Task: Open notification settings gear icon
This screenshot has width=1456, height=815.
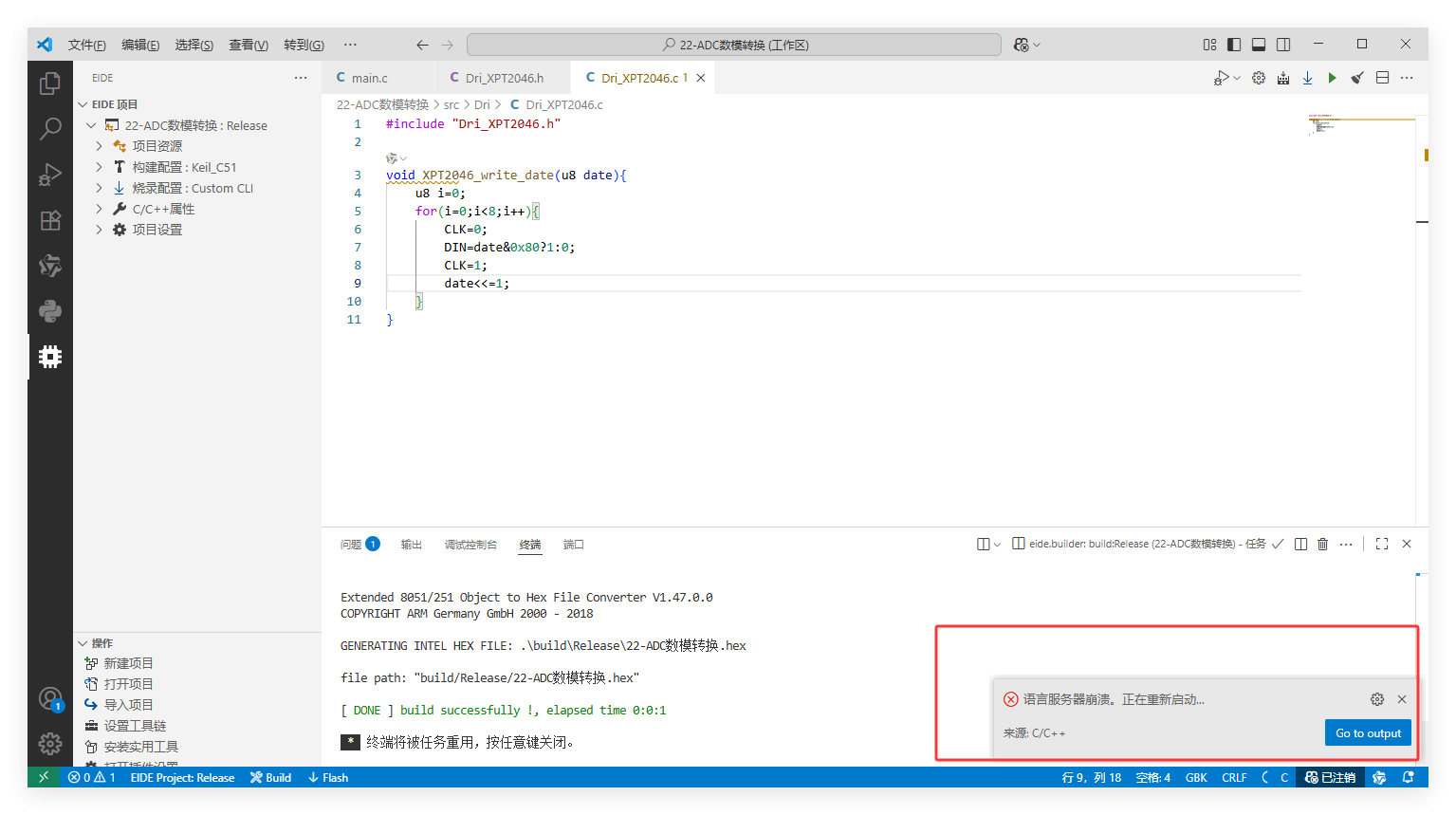Action: point(1377,699)
